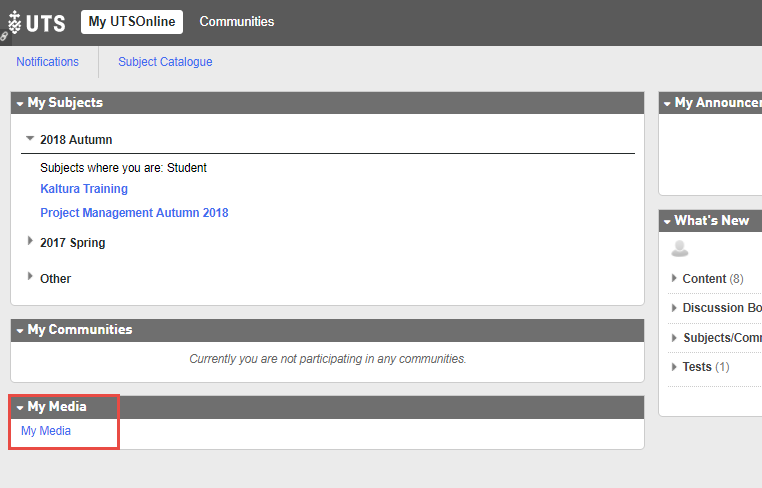This screenshot has width=762, height=488.
Task: Expand Content items in What's New
Action: tap(674, 279)
